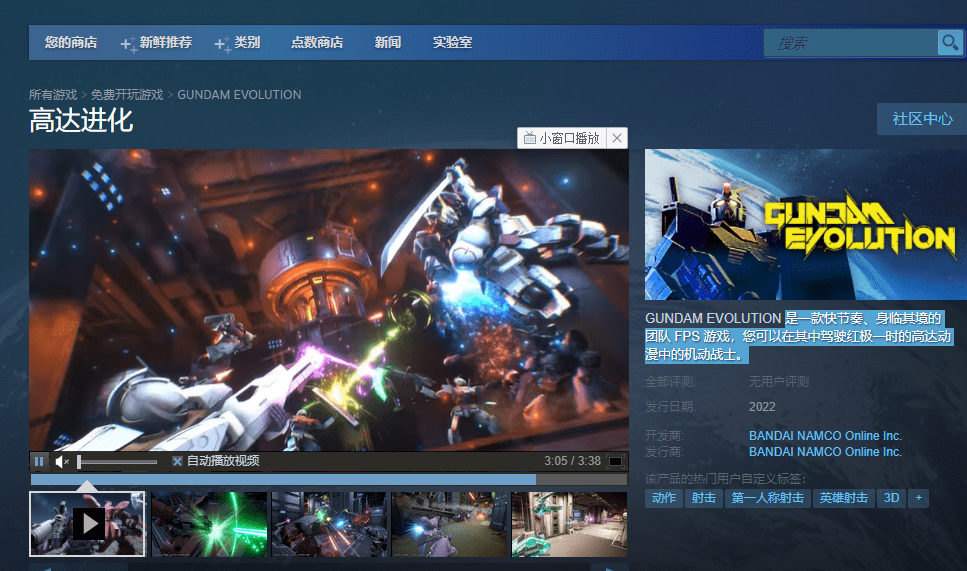The width and height of the screenshot is (967, 571).
Task: Expand the 新鲜推荐 menu
Action: tap(157, 43)
